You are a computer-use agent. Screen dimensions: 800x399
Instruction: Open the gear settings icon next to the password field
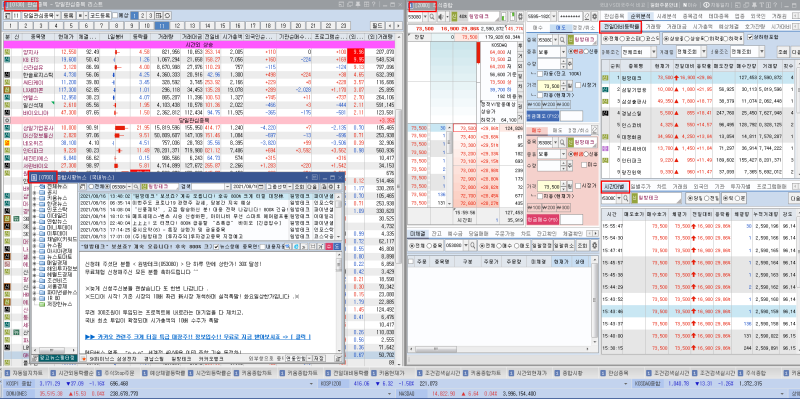(594, 16)
